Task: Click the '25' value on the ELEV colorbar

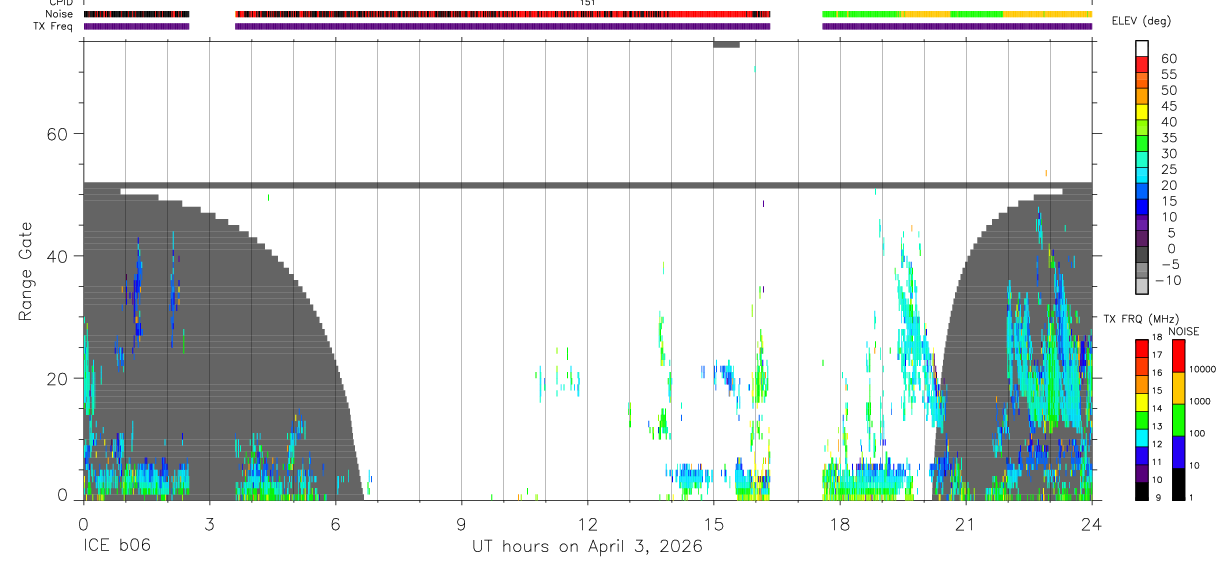Action: [1168, 169]
